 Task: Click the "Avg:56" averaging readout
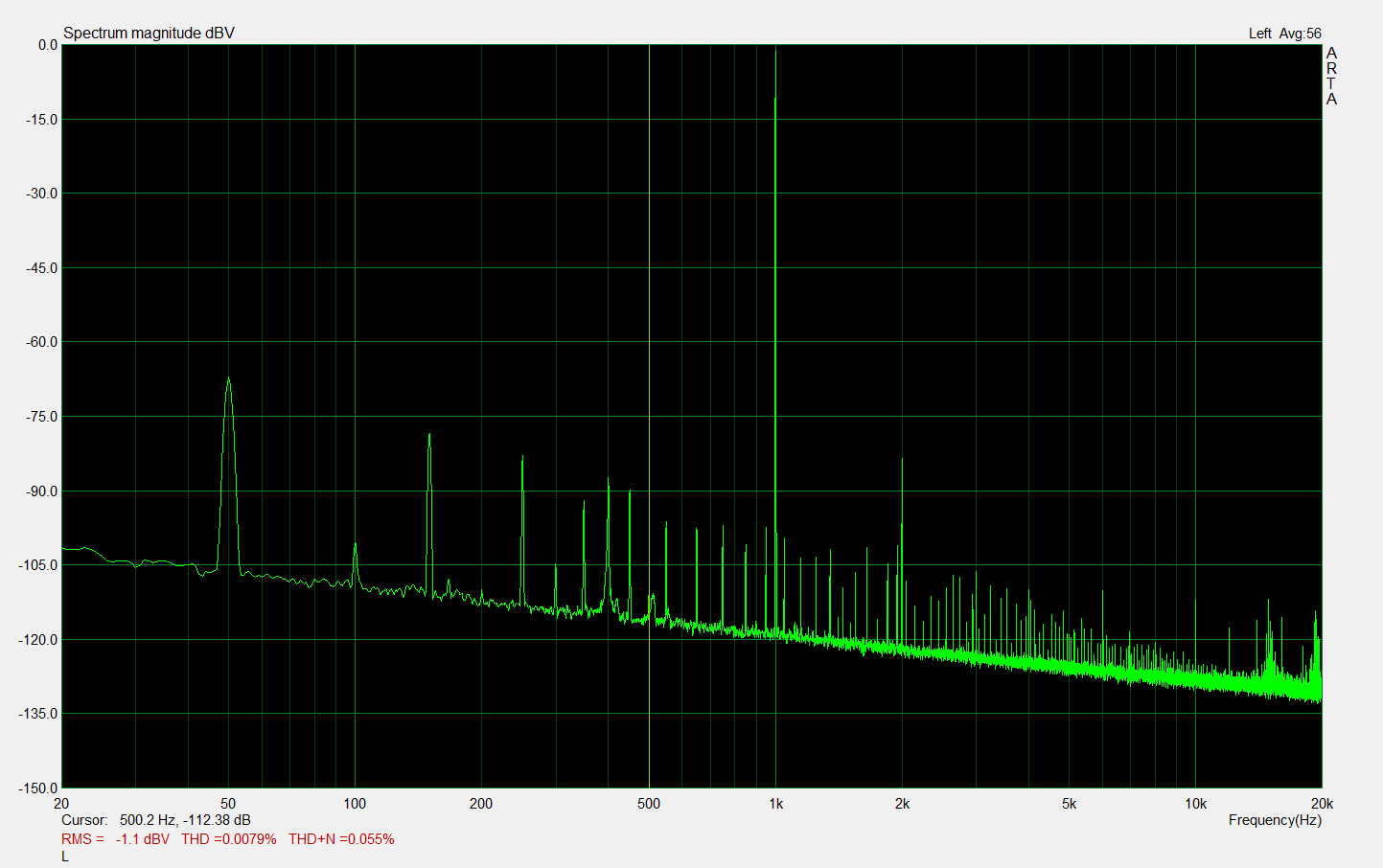pos(1301,34)
